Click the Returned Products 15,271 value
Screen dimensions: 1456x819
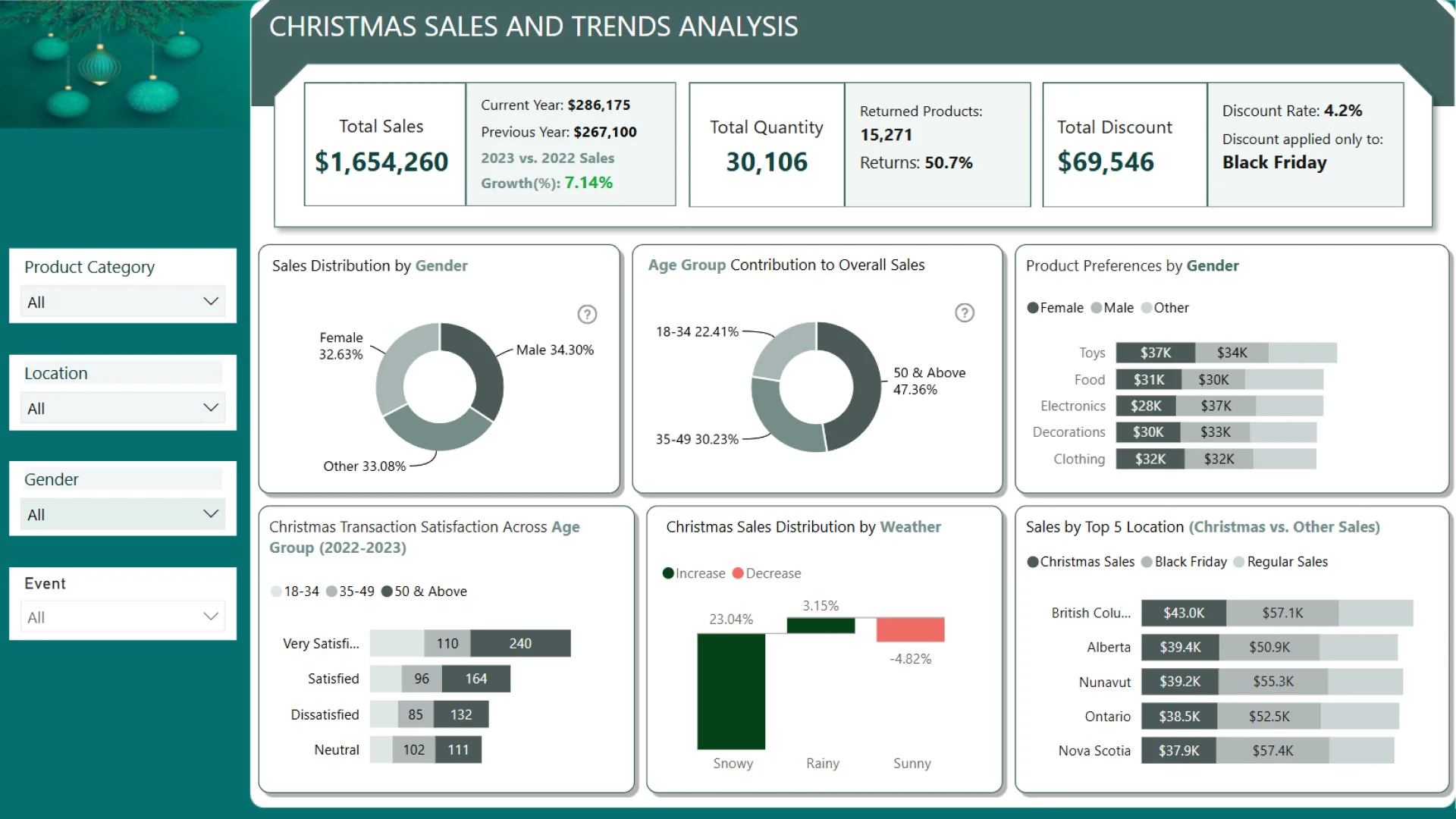click(886, 135)
